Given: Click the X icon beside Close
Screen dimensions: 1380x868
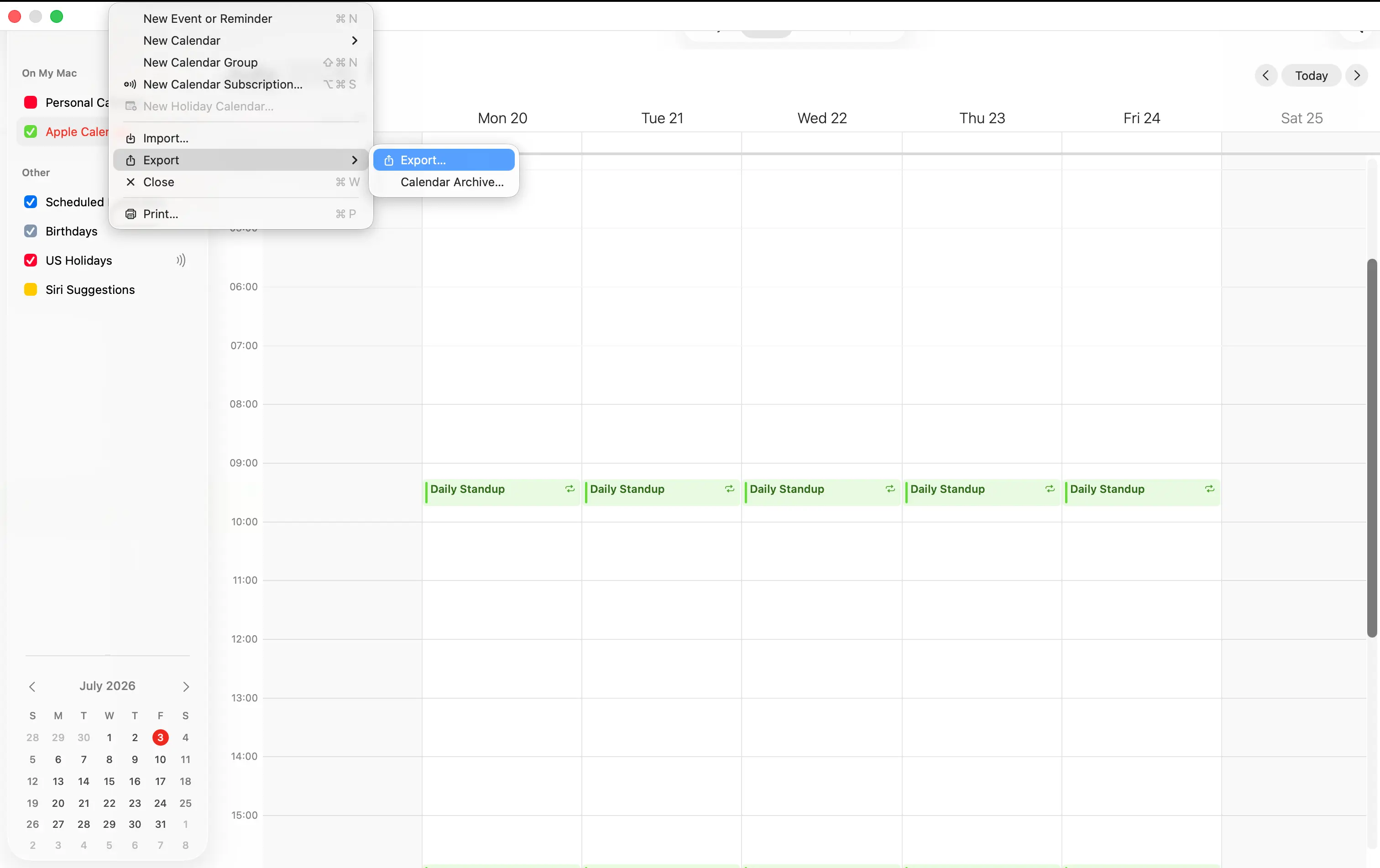Looking at the screenshot, I should 131,182.
